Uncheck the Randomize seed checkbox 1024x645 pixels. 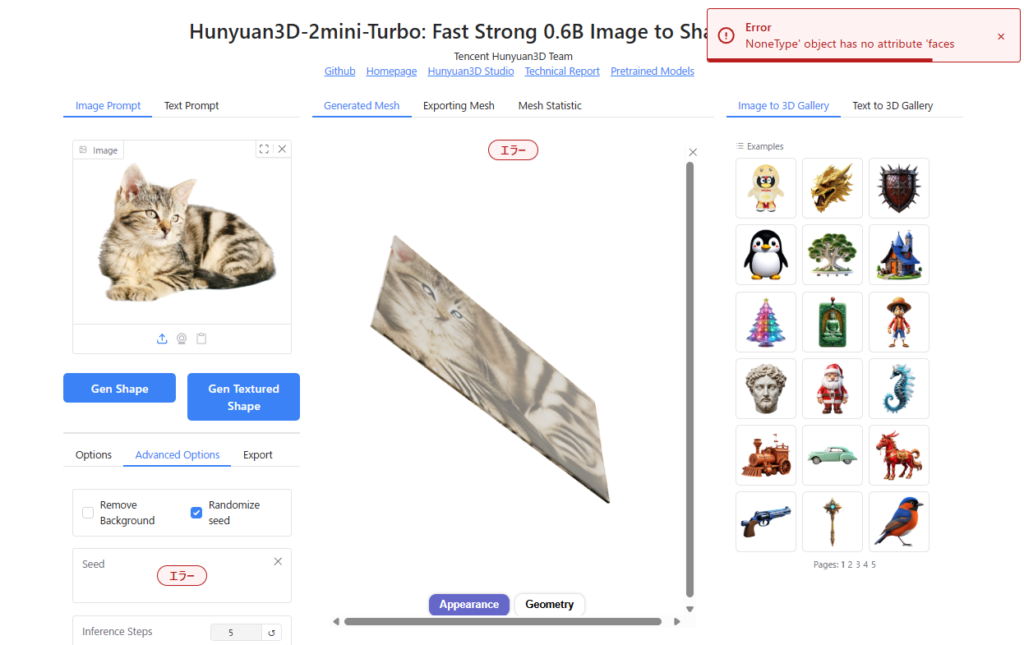pyautogui.click(x=196, y=513)
